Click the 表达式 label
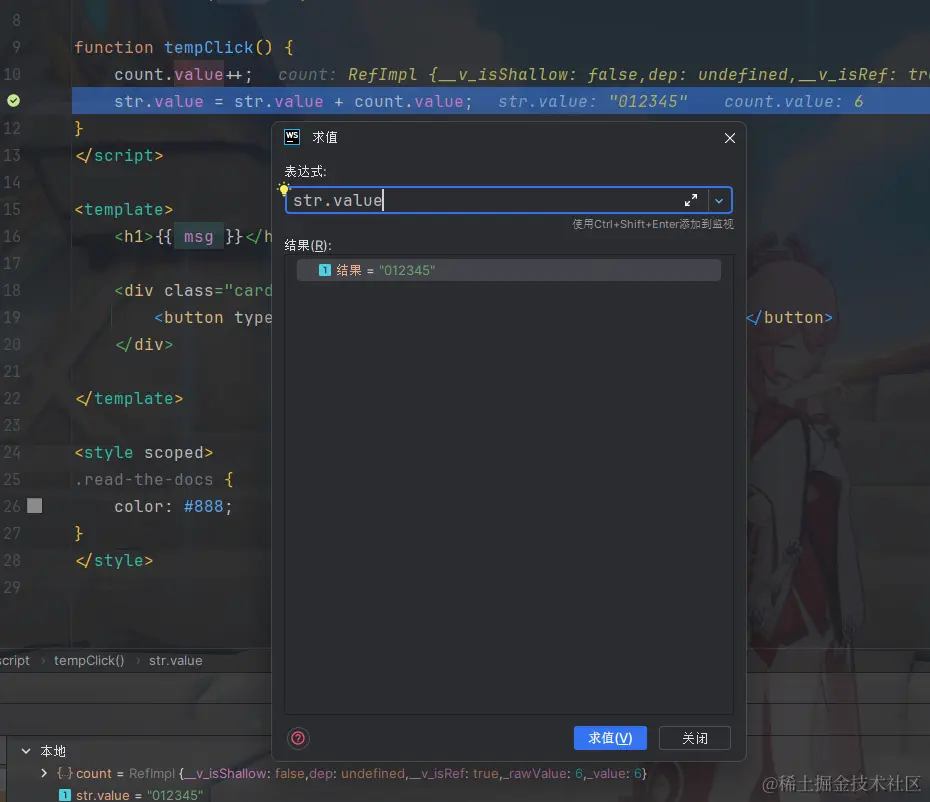 click(305, 171)
